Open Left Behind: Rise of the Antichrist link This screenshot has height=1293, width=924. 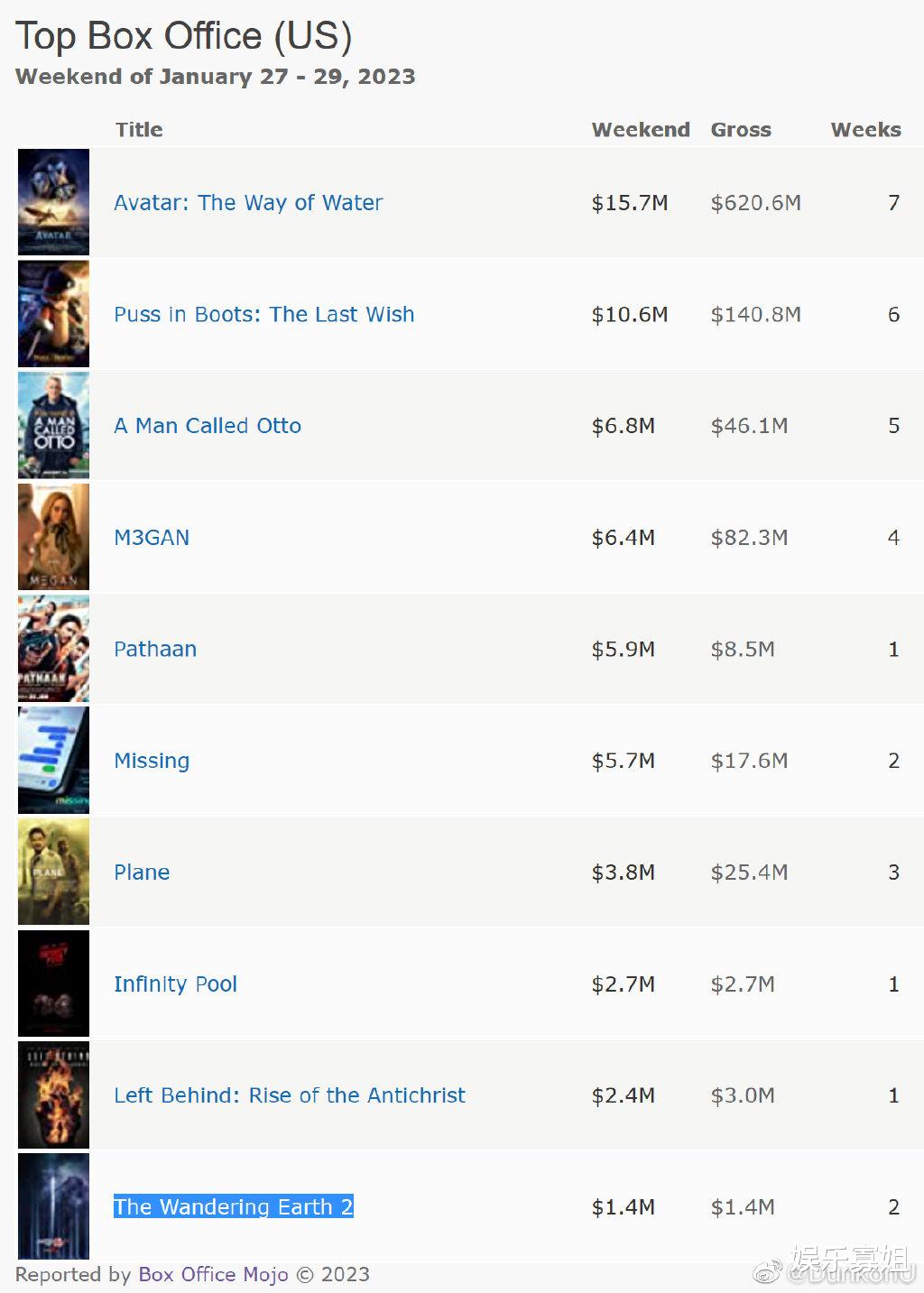click(x=290, y=1095)
